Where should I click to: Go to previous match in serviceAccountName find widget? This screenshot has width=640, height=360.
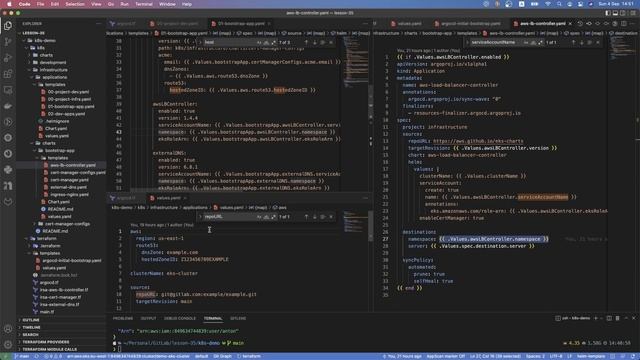(573, 42)
